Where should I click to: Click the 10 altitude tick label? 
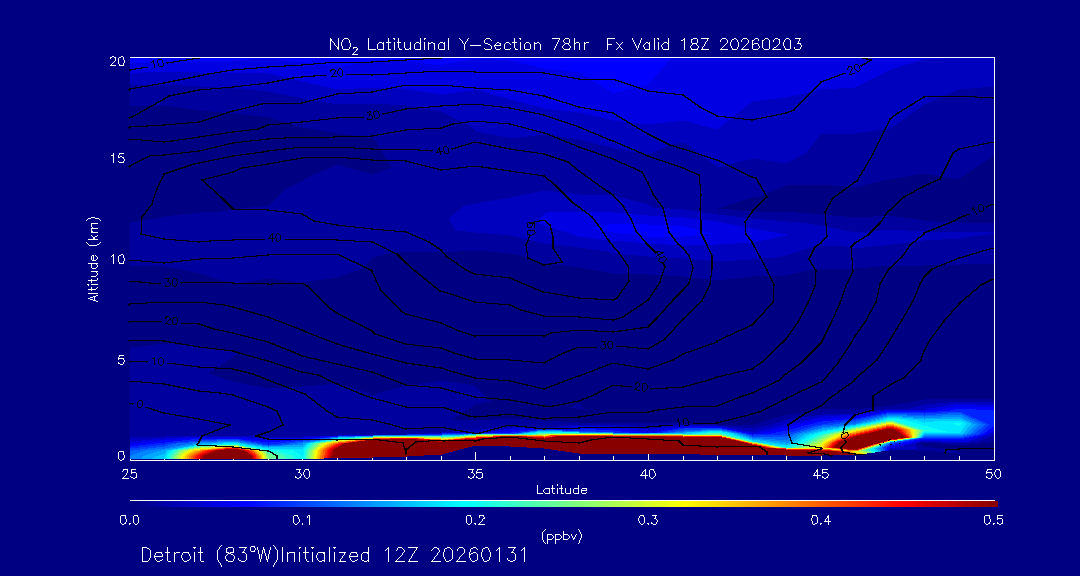(x=115, y=259)
